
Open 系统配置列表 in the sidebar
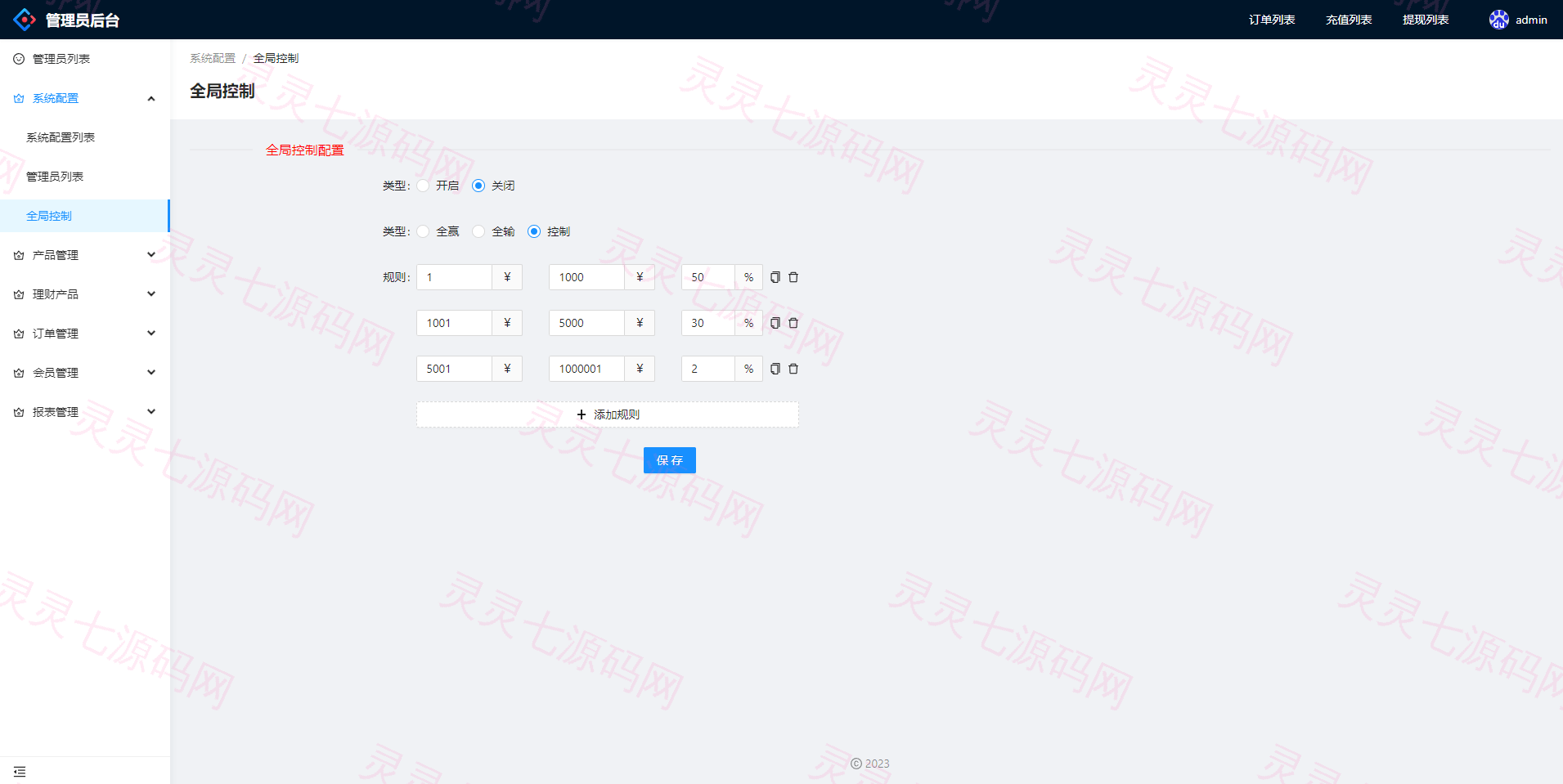tap(85, 137)
